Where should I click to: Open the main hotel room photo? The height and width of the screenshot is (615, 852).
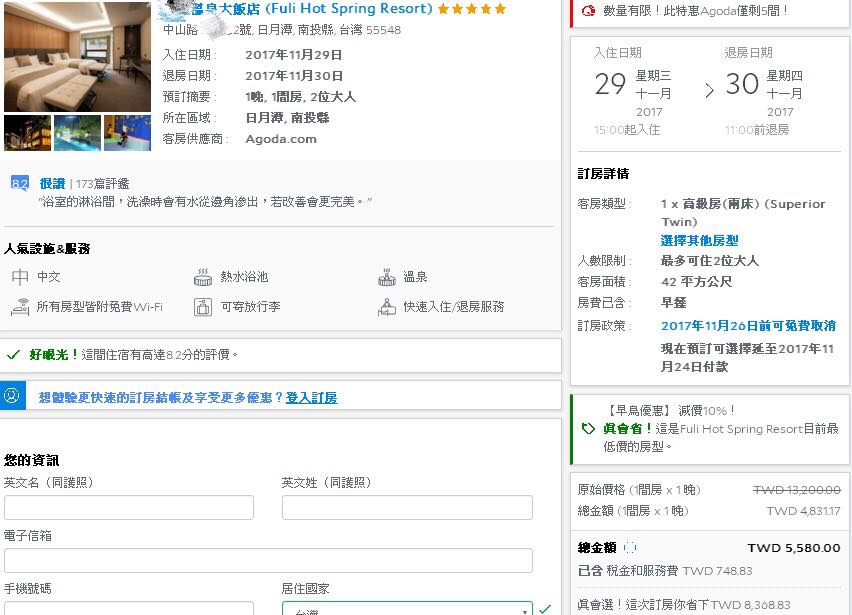coord(77,57)
